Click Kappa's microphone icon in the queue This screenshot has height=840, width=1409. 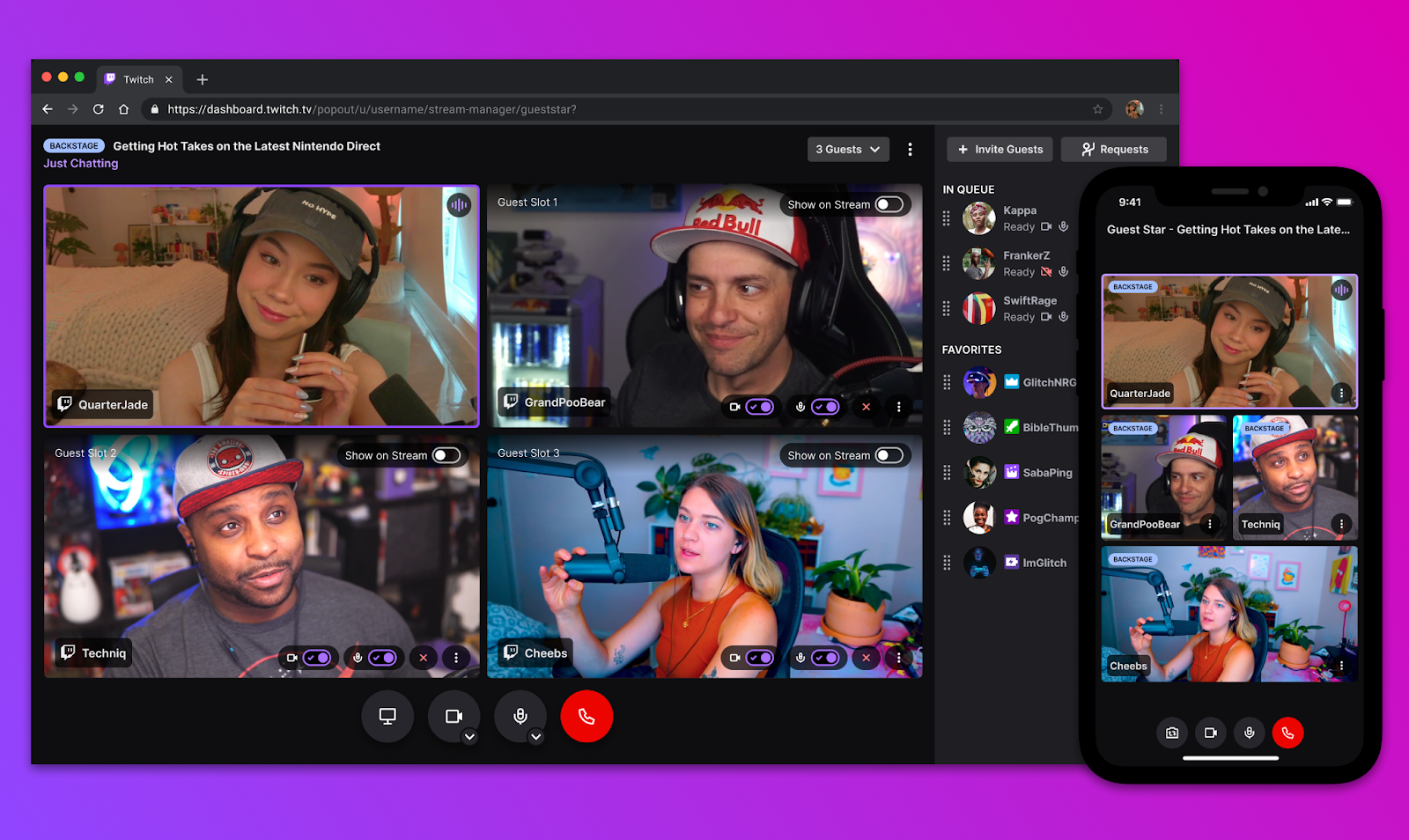pos(1063,226)
